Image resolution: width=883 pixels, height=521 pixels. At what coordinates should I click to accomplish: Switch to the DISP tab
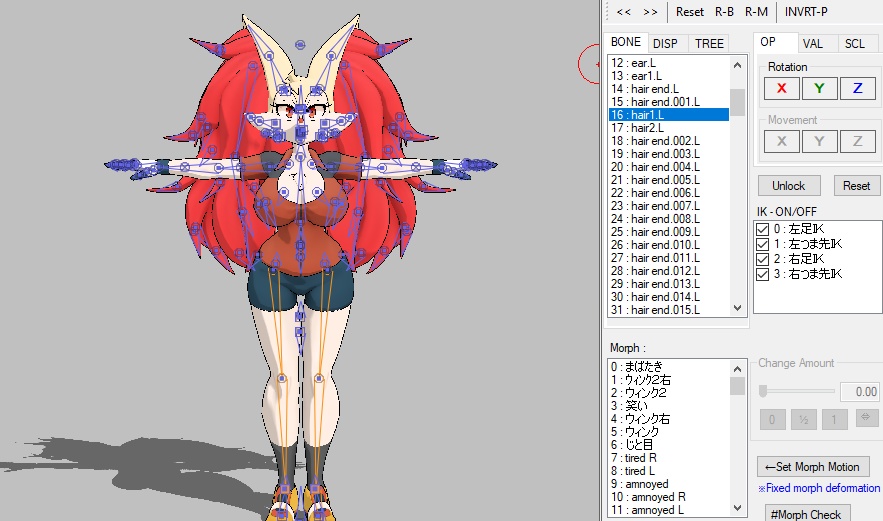pos(665,43)
